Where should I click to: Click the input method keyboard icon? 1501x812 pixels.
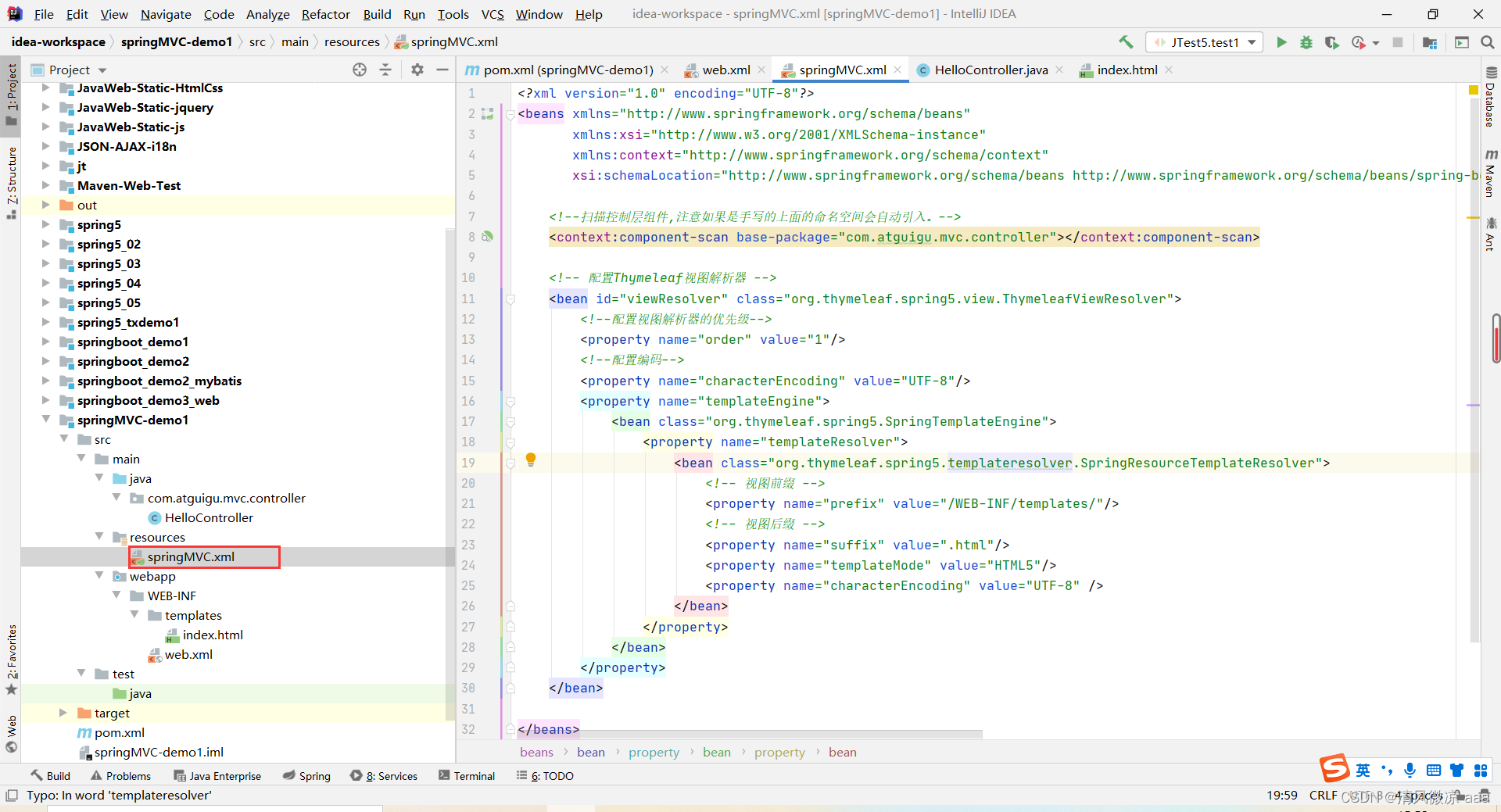click(x=1433, y=771)
